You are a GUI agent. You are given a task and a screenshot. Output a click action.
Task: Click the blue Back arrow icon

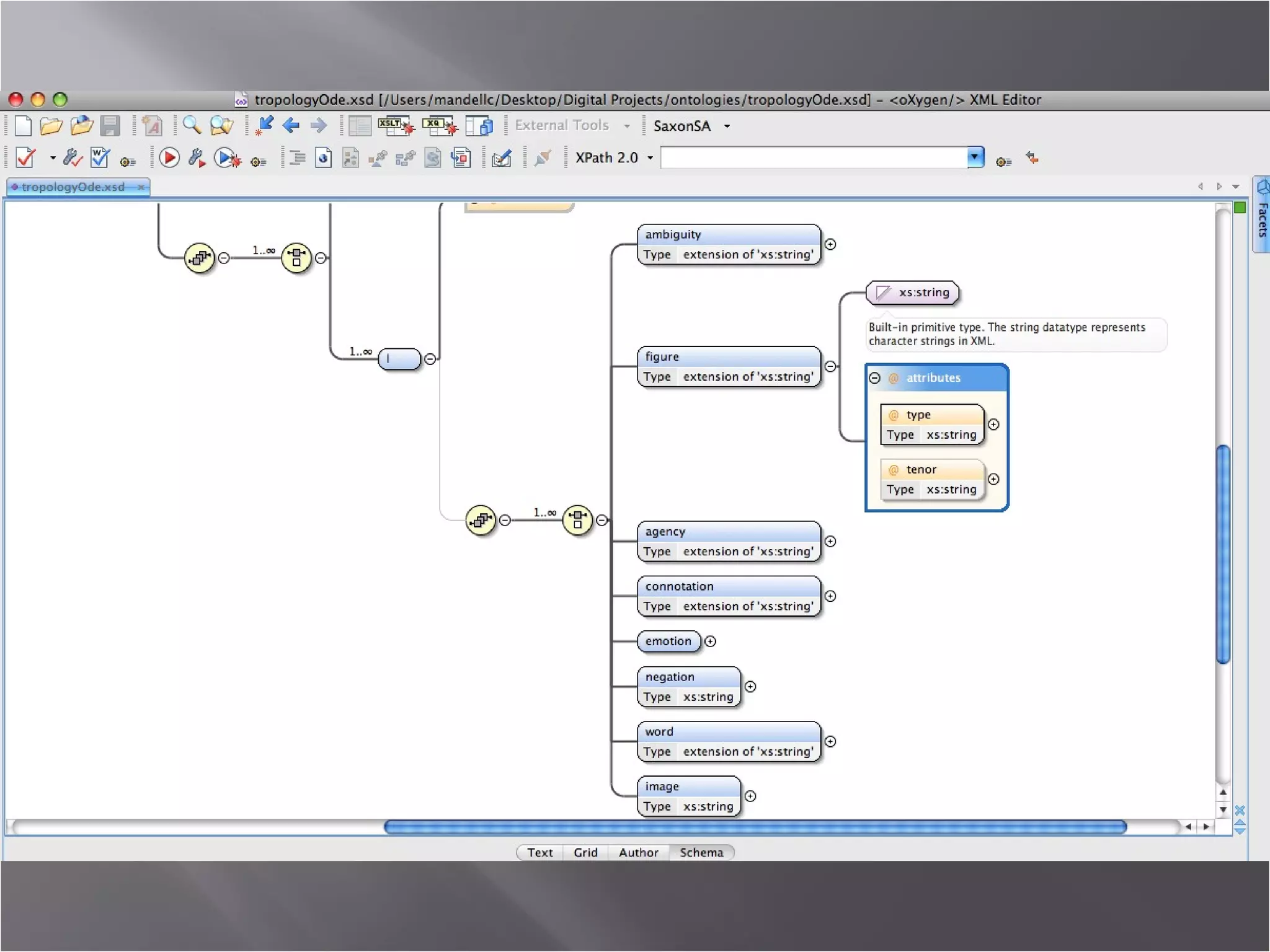[x=291, y=126]
